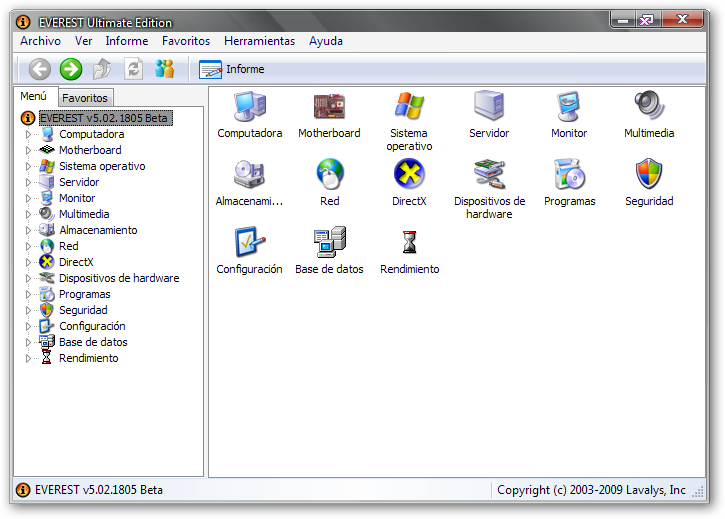Screen dimensions: 725x519
Task: Expand the Red tree node
Action: point(28,247)
